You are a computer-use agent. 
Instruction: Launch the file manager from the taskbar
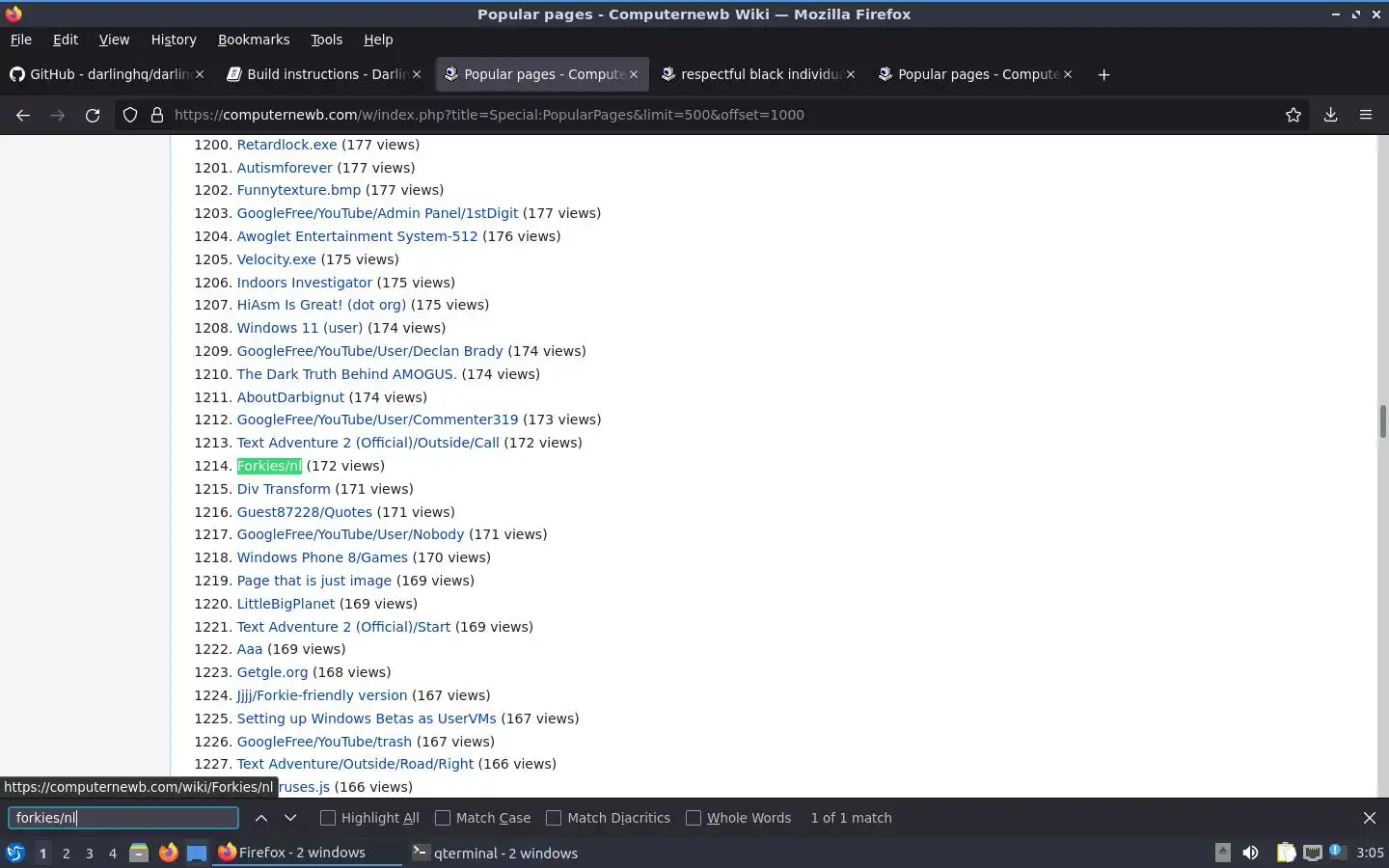[139, 853]
